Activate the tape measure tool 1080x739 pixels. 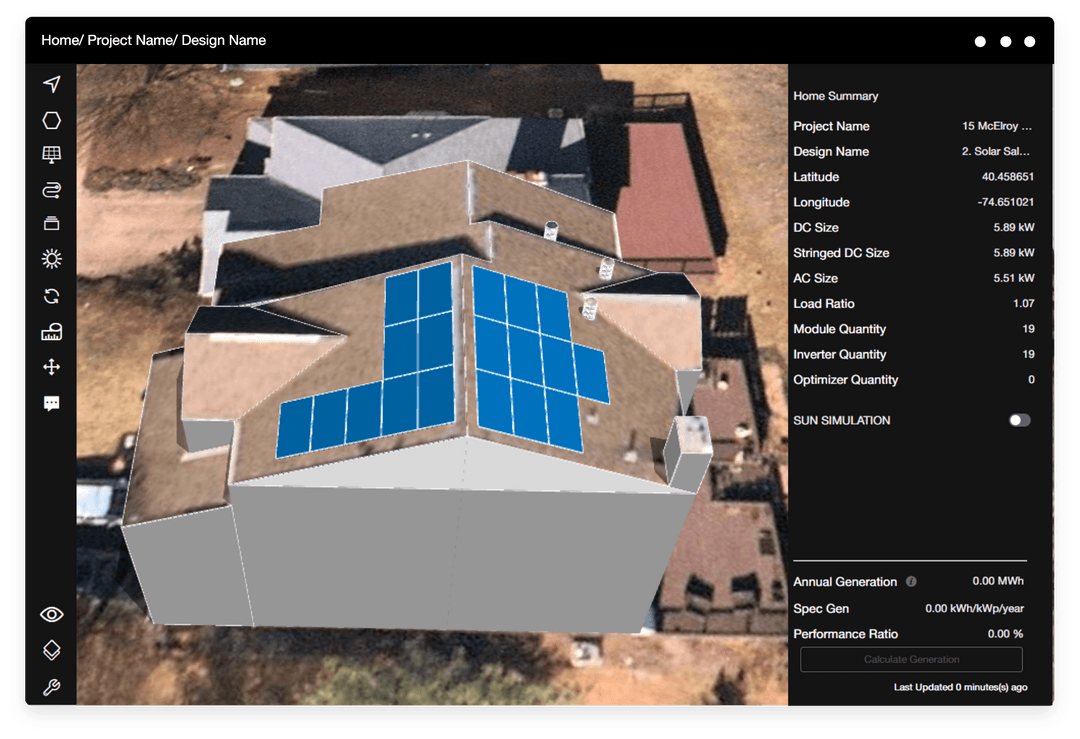point(52,332)
